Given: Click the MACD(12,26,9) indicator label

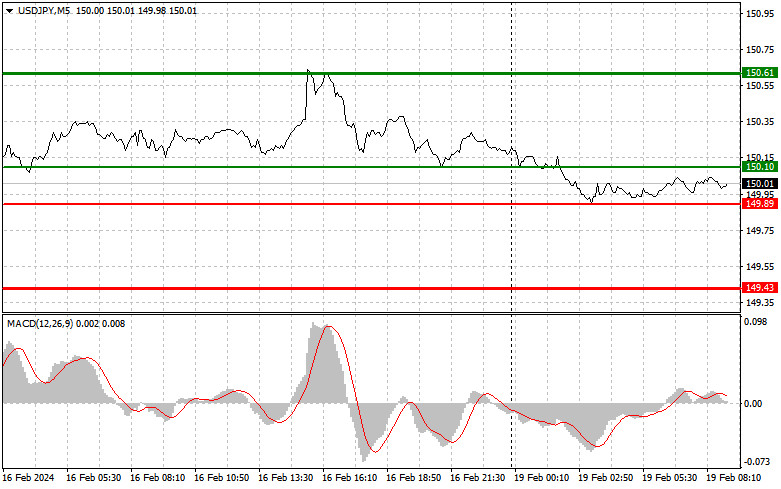Looking at the screenshot, I should pos(40,324).
